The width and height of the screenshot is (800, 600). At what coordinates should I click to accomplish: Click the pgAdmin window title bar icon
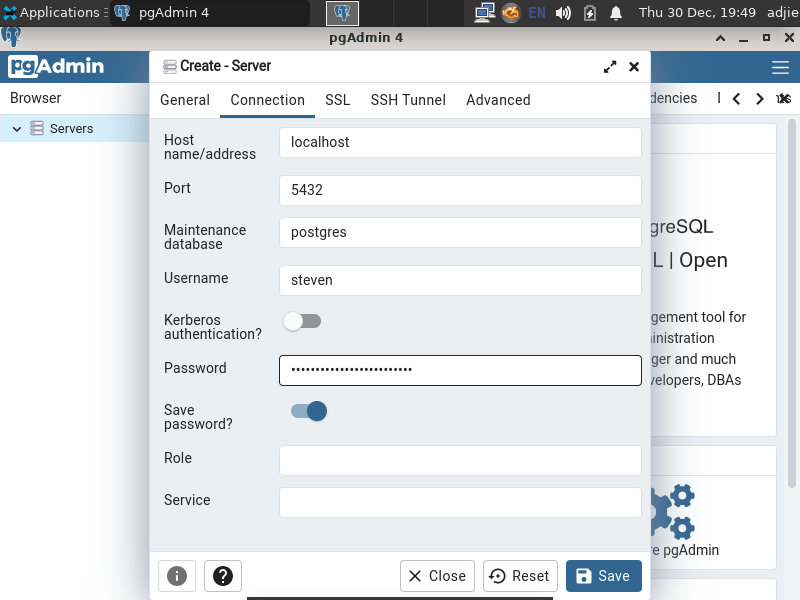coord(11,37)
